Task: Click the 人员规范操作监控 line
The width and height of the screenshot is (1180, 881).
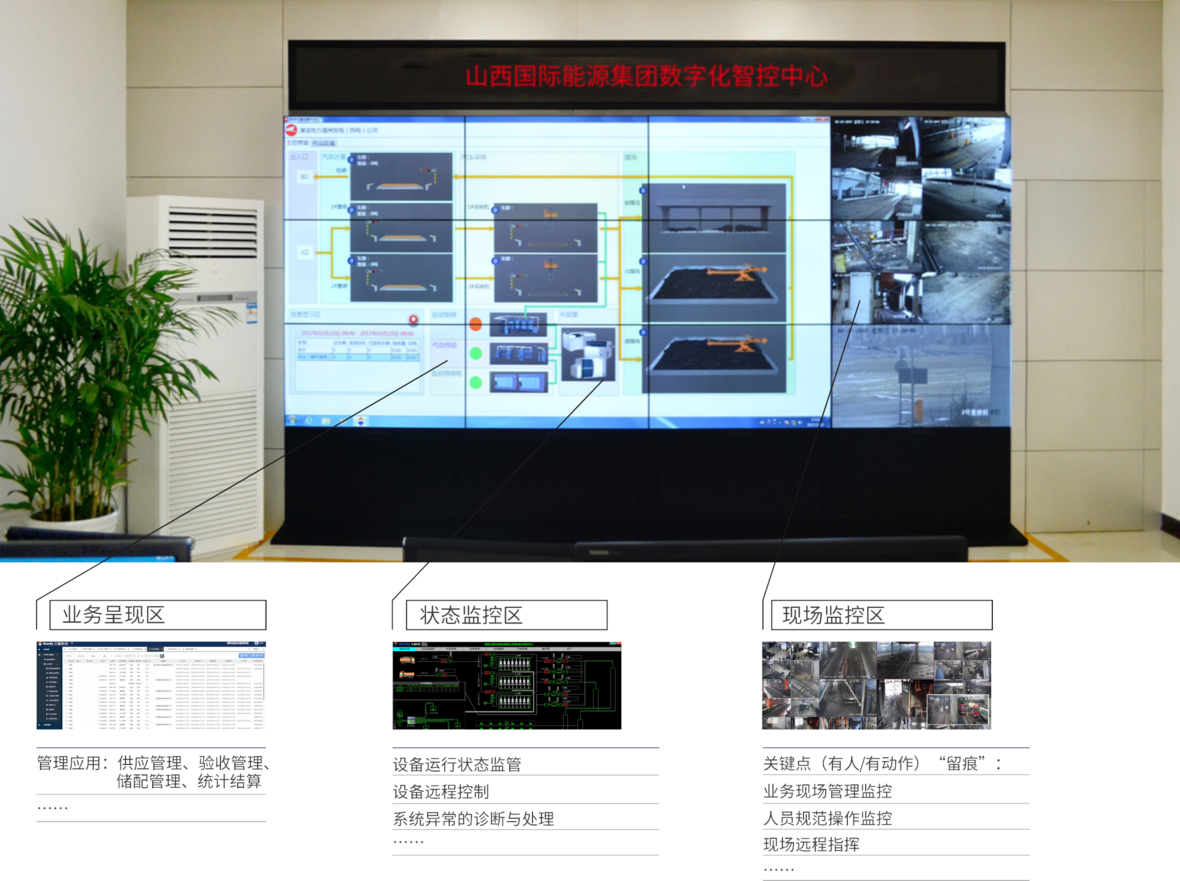Action: tap(828, 818)
